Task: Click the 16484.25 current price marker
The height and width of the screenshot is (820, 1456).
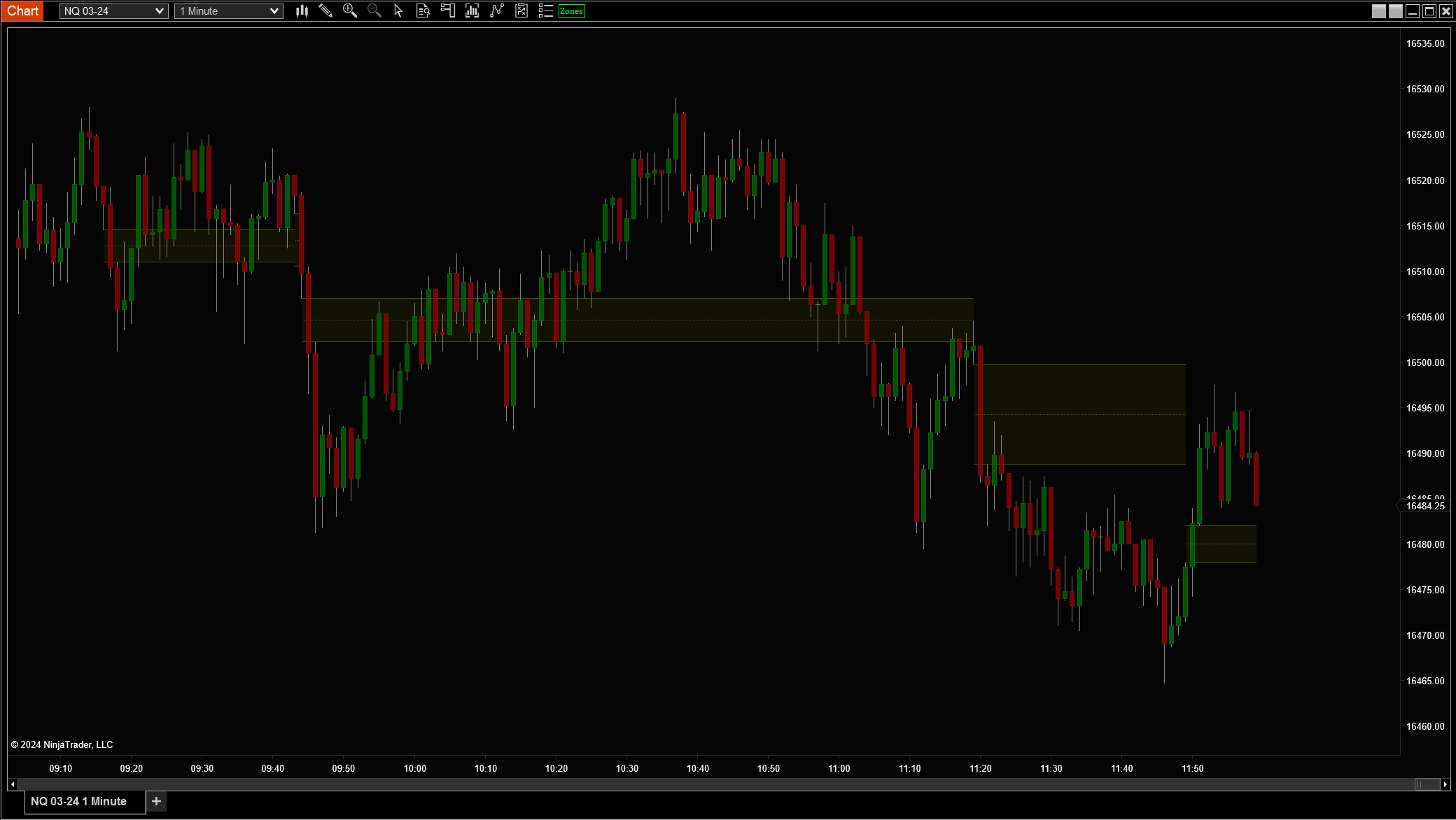Action: pyautogui.click(x=1424, y=506)
